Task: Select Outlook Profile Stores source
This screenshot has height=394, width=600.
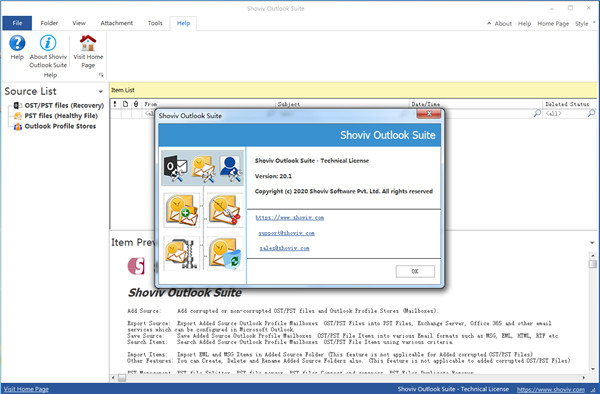Action: tap(60, 126)
